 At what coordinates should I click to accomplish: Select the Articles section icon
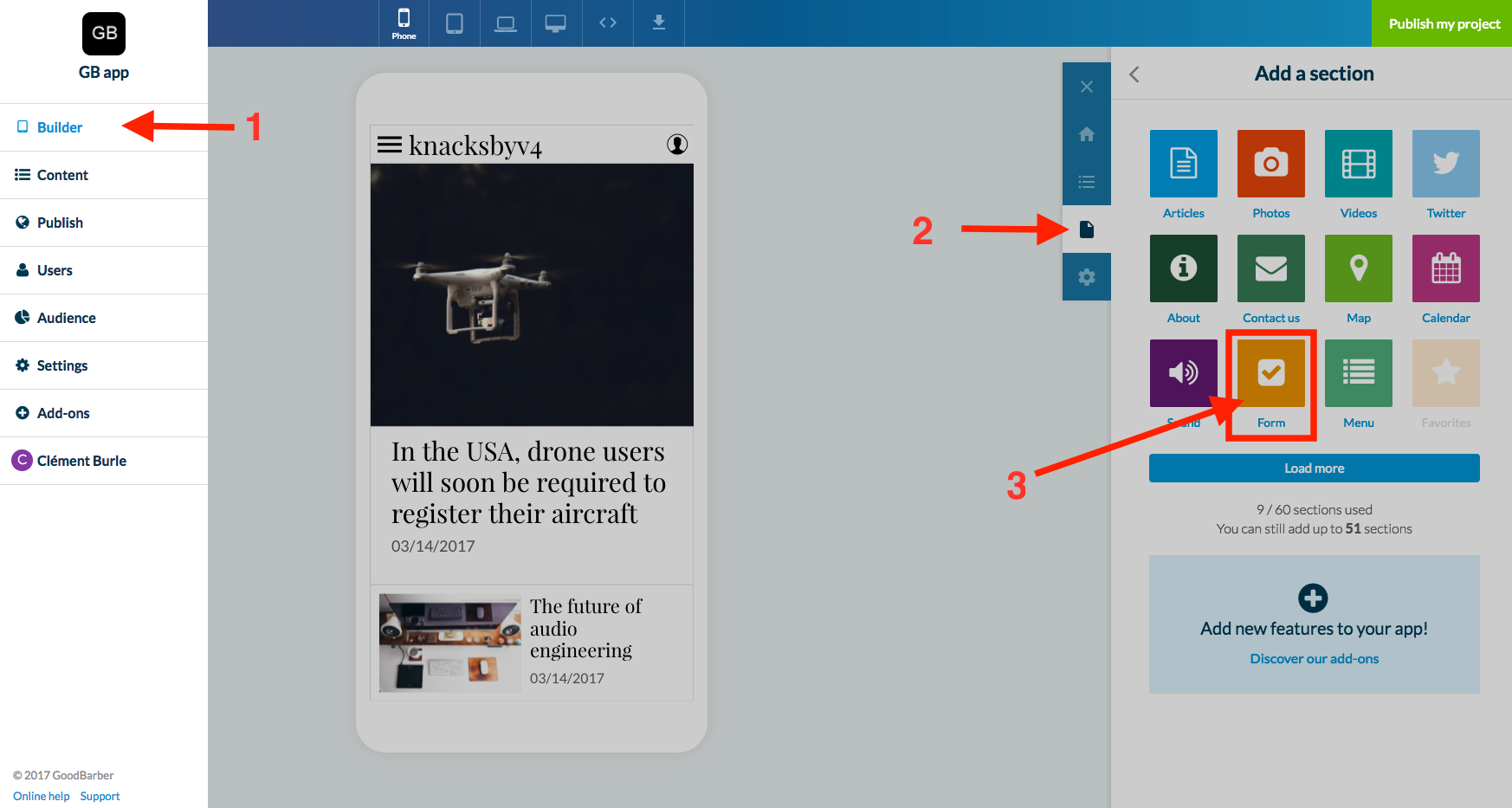[x=1183, y=164]
